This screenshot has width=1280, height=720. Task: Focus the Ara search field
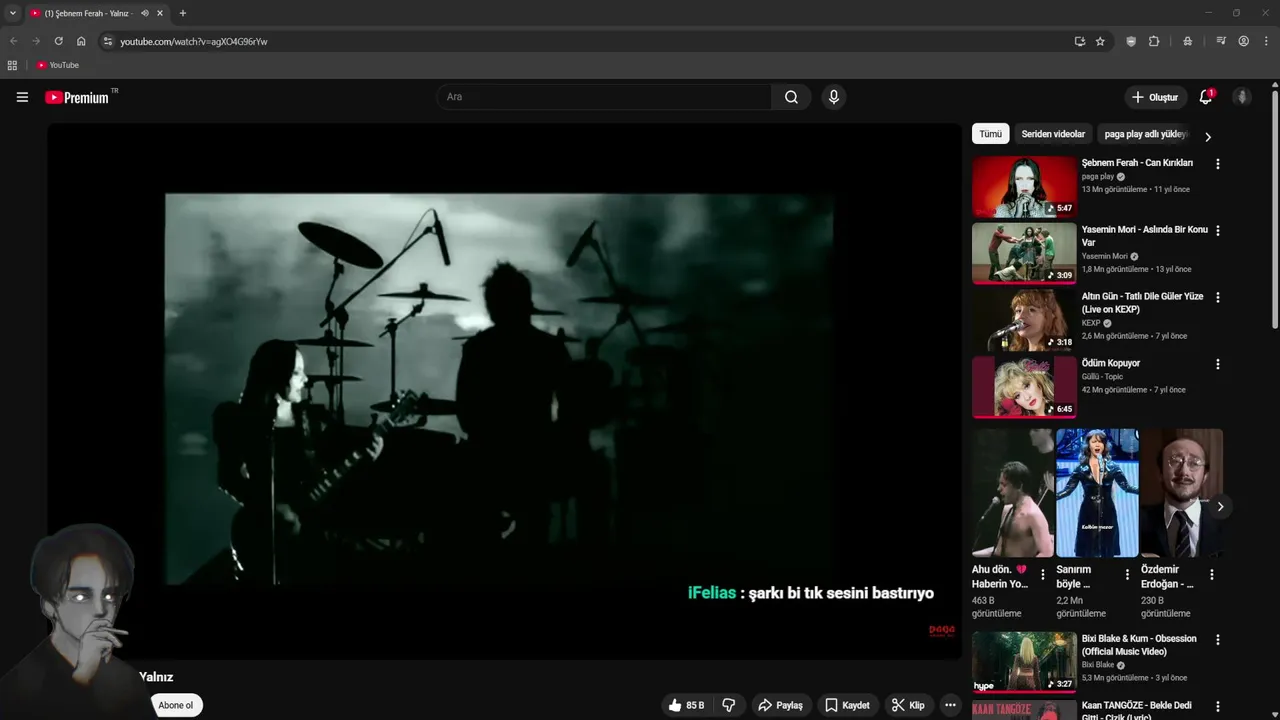[x=604, y=97]
